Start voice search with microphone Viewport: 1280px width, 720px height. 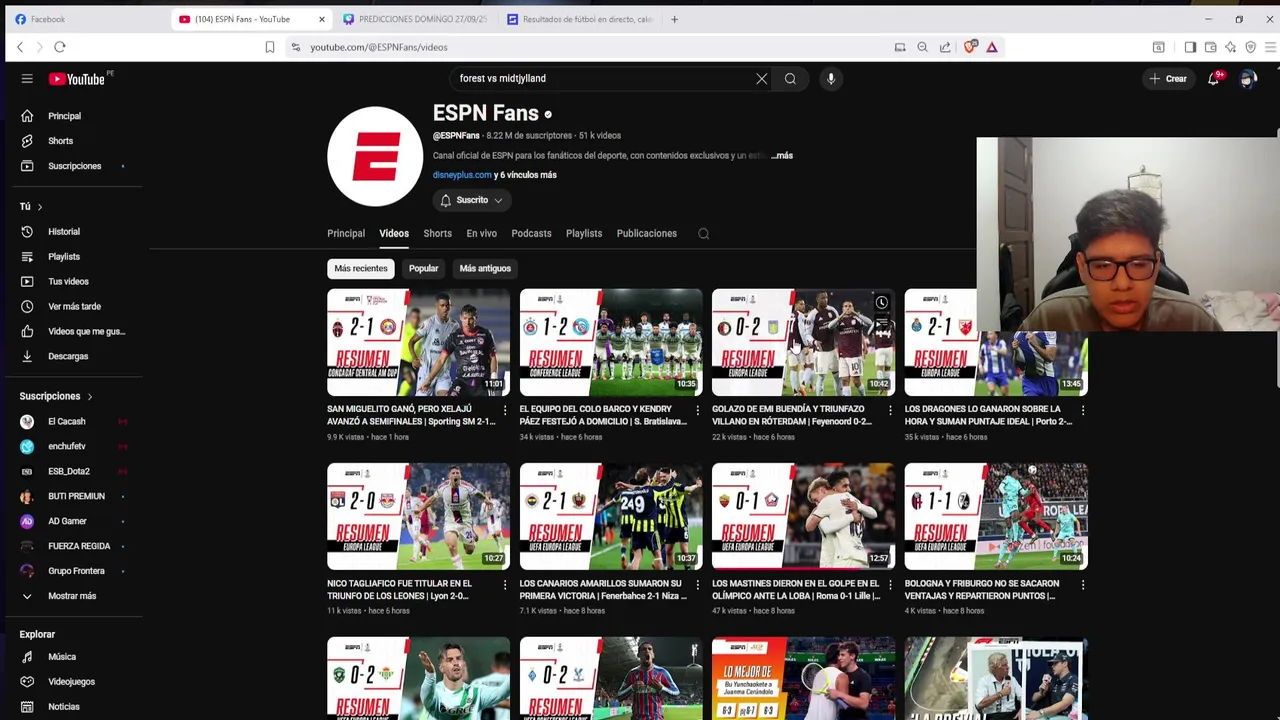831,78
